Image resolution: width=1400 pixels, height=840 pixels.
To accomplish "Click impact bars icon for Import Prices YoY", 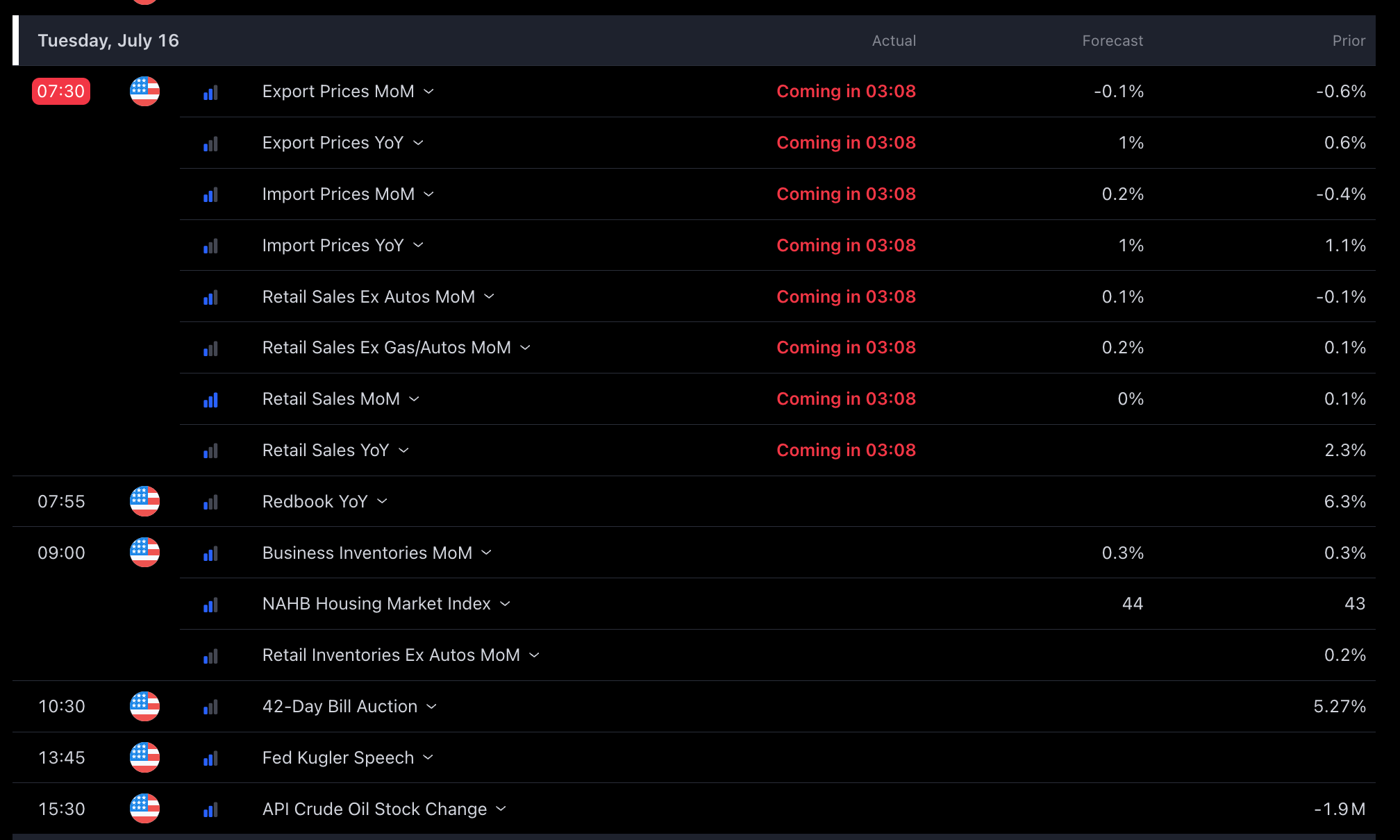I will (x=210, y=246).
